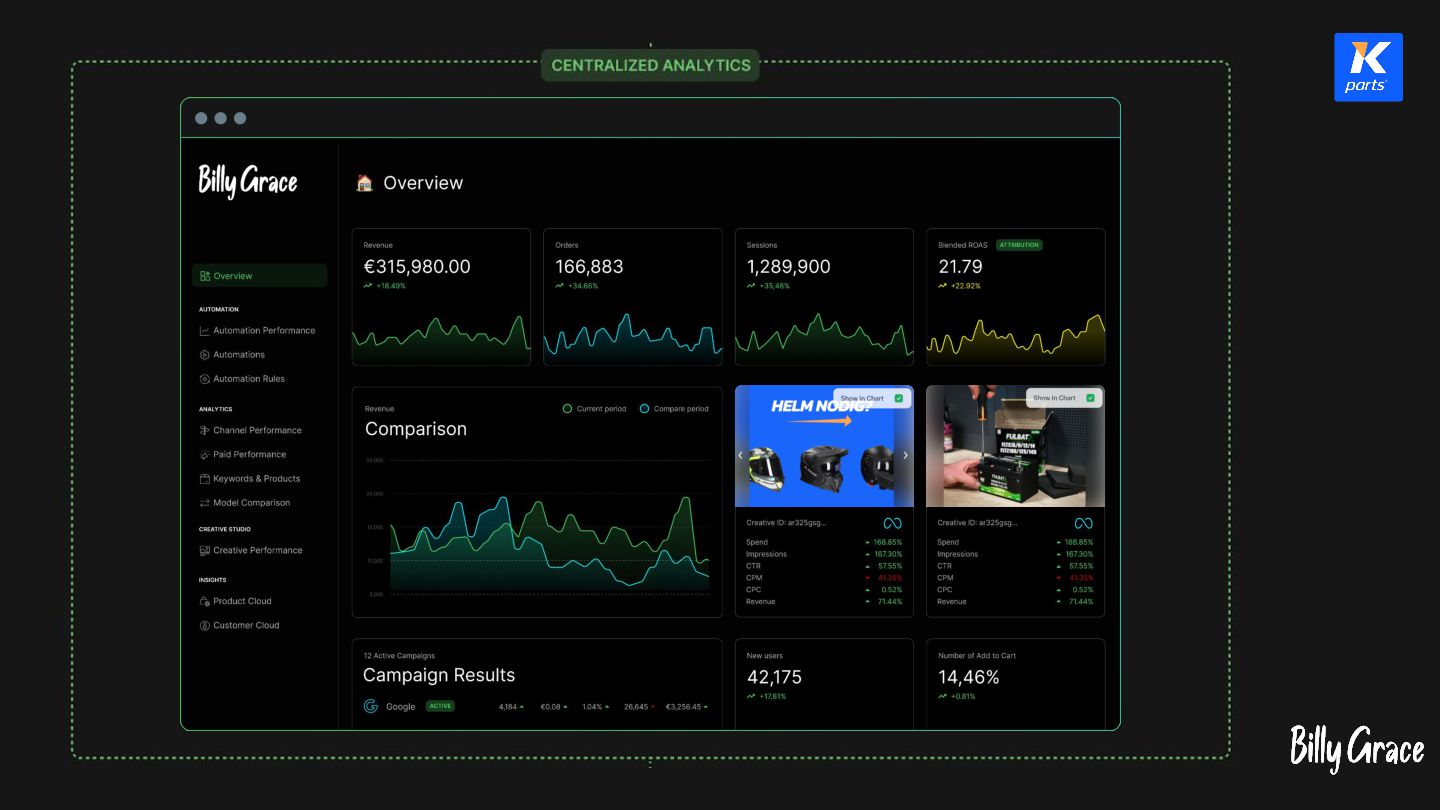Click the house icon beside Overview heading
The image size is (1440, 810).
pyautogui.click(x=364, y=183)
